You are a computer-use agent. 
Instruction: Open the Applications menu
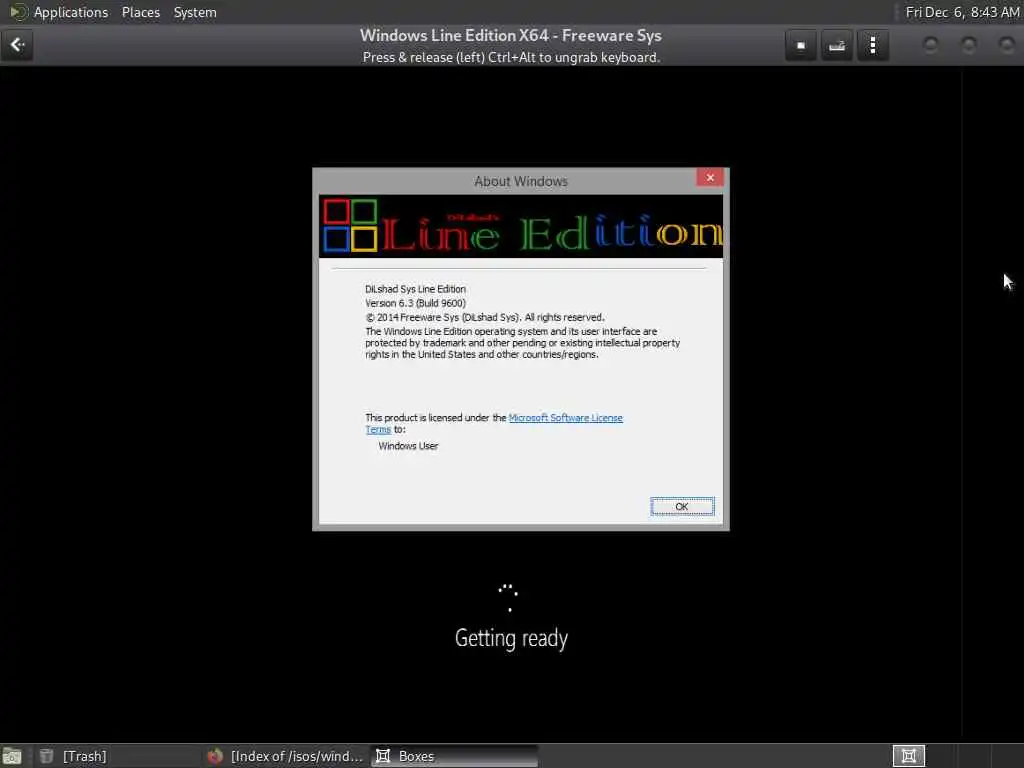tap(71, 12)
